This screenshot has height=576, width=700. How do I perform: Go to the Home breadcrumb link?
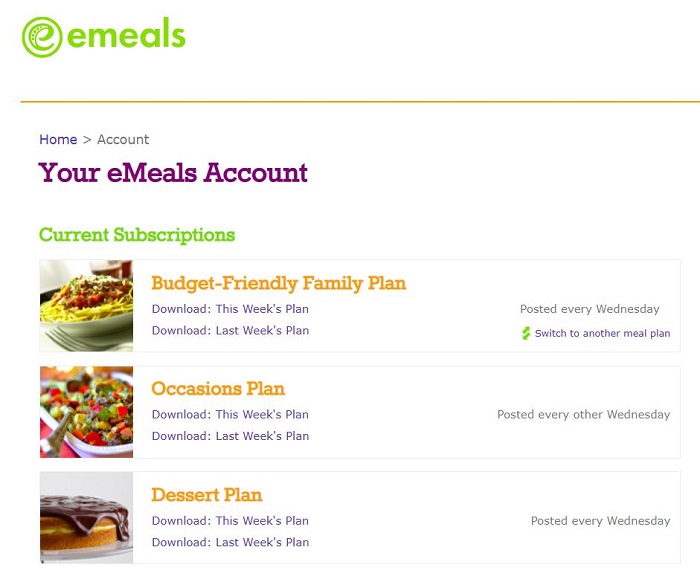click(58, 139)
